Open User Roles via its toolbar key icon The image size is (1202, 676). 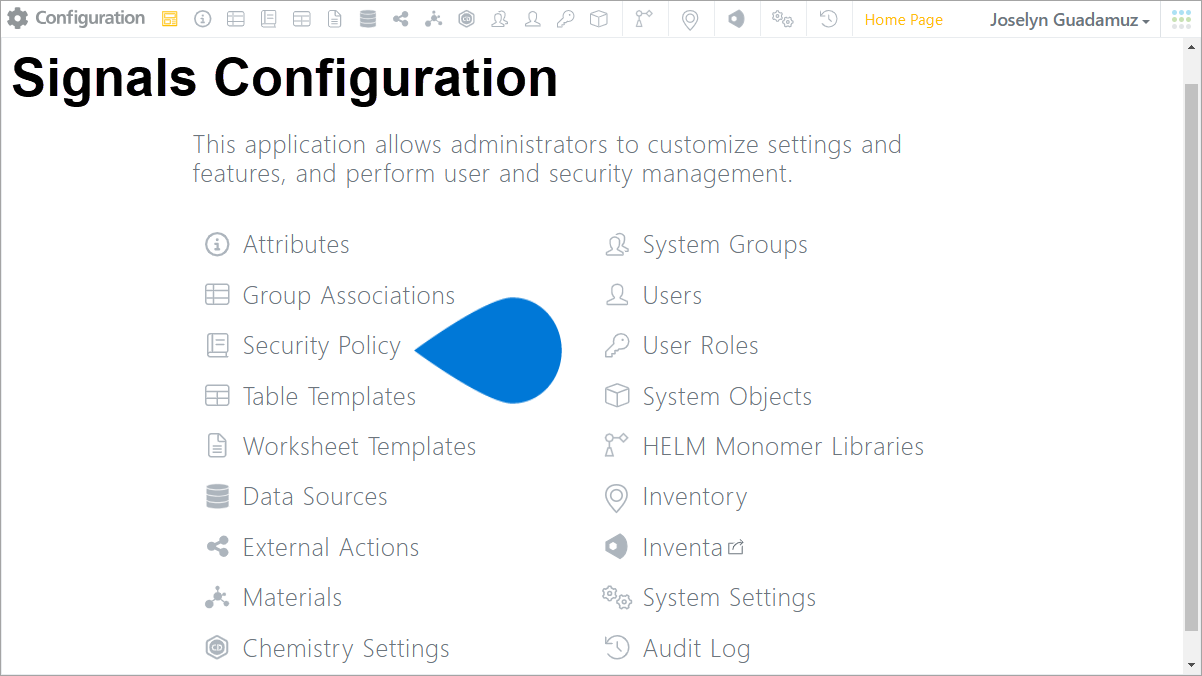(x=566, y=19)
